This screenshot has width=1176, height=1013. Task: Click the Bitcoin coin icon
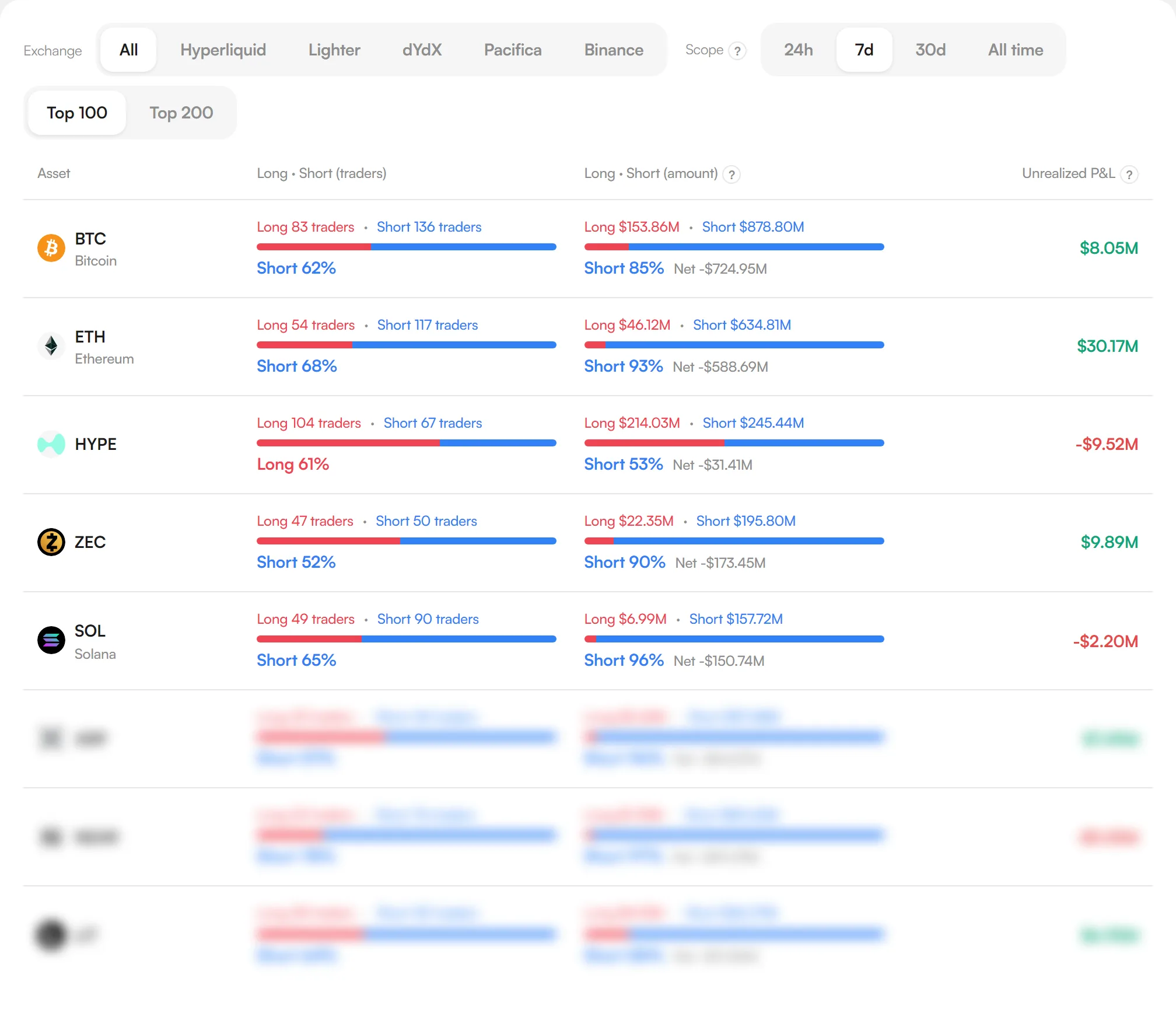coord(51,248)
